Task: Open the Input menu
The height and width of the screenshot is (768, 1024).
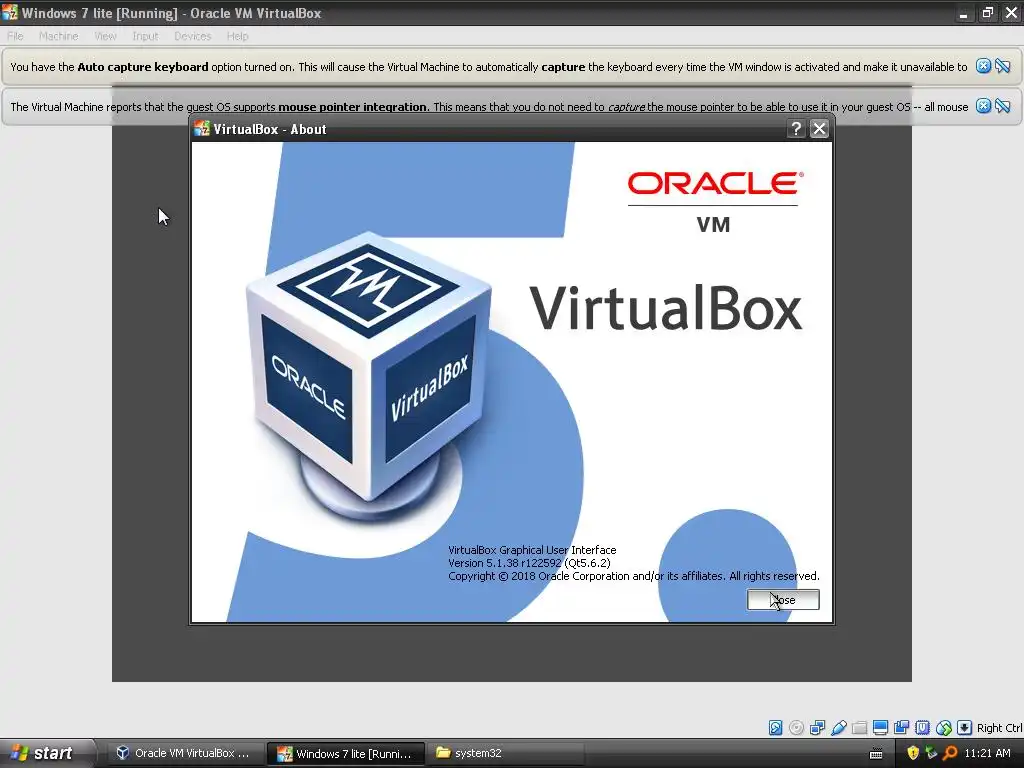Action: (x=145, y=36)
